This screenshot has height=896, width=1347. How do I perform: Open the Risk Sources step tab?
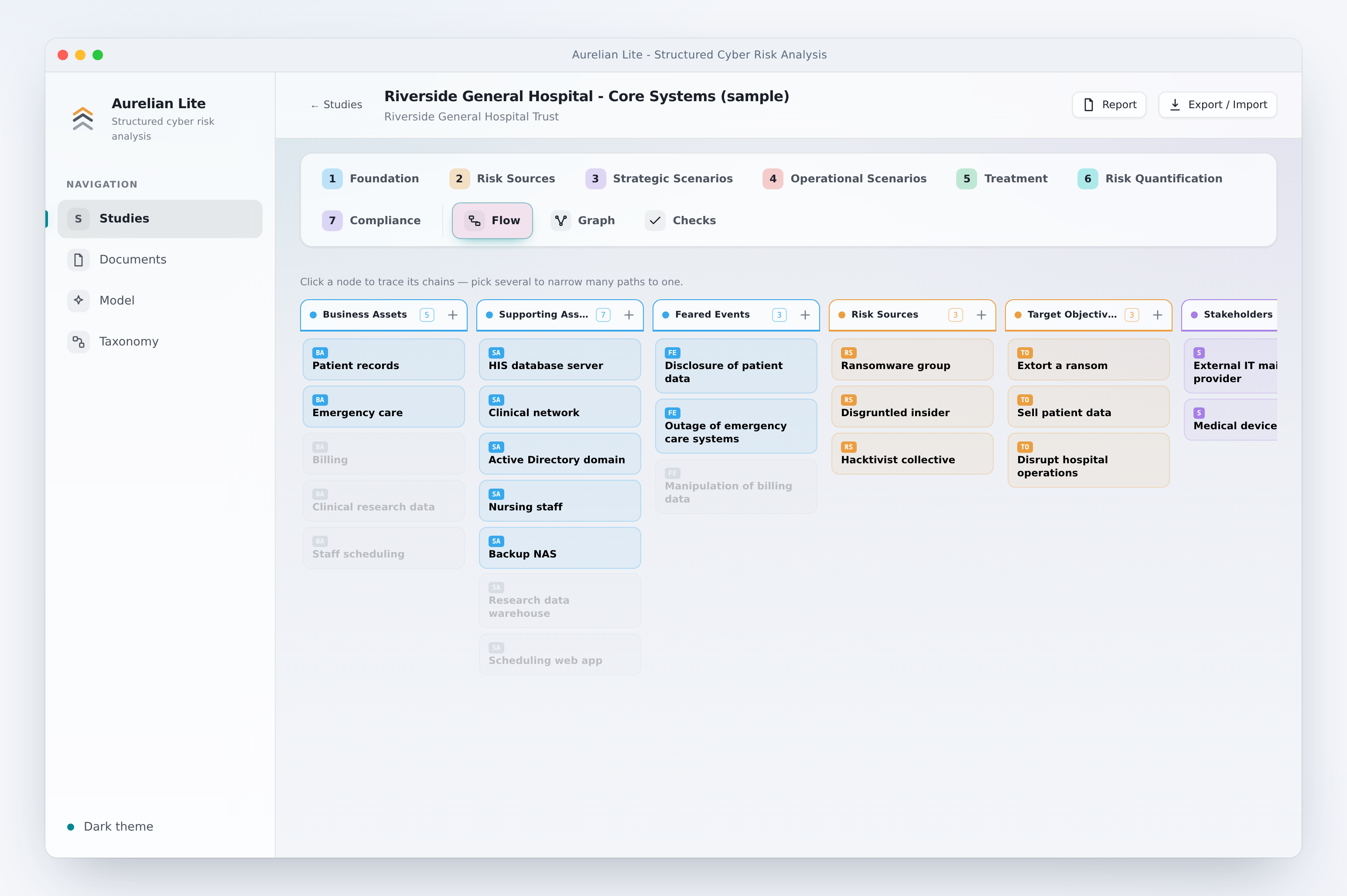point(502,179)
